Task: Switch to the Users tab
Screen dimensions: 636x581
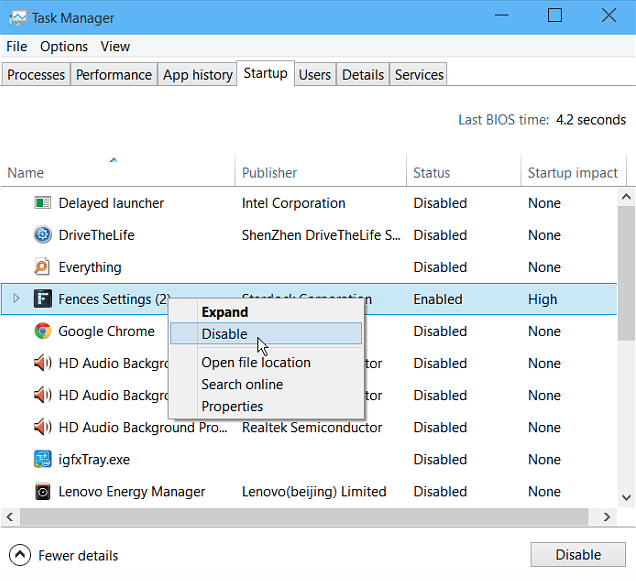Action: point(315,75)
